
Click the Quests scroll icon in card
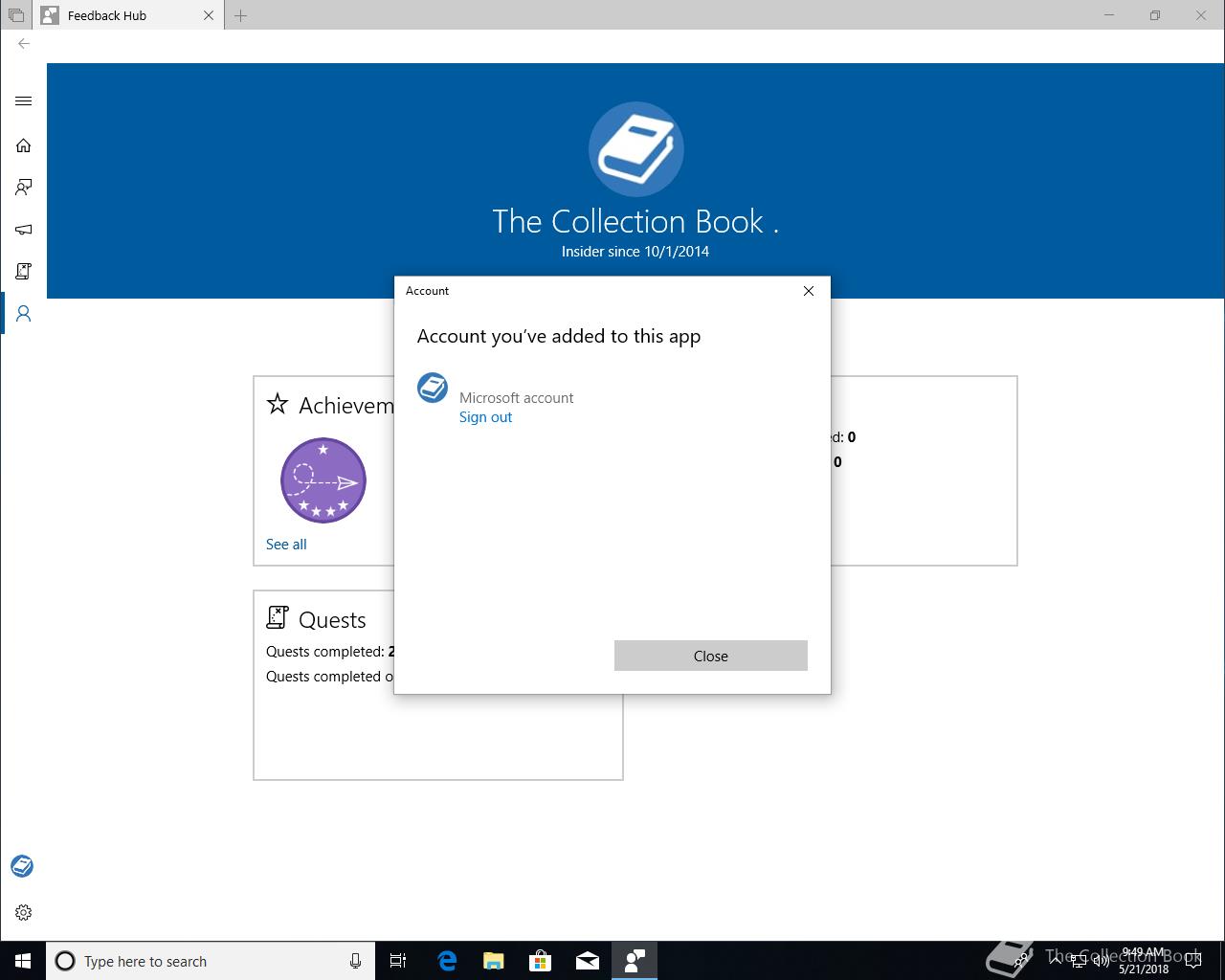[278, 617]
